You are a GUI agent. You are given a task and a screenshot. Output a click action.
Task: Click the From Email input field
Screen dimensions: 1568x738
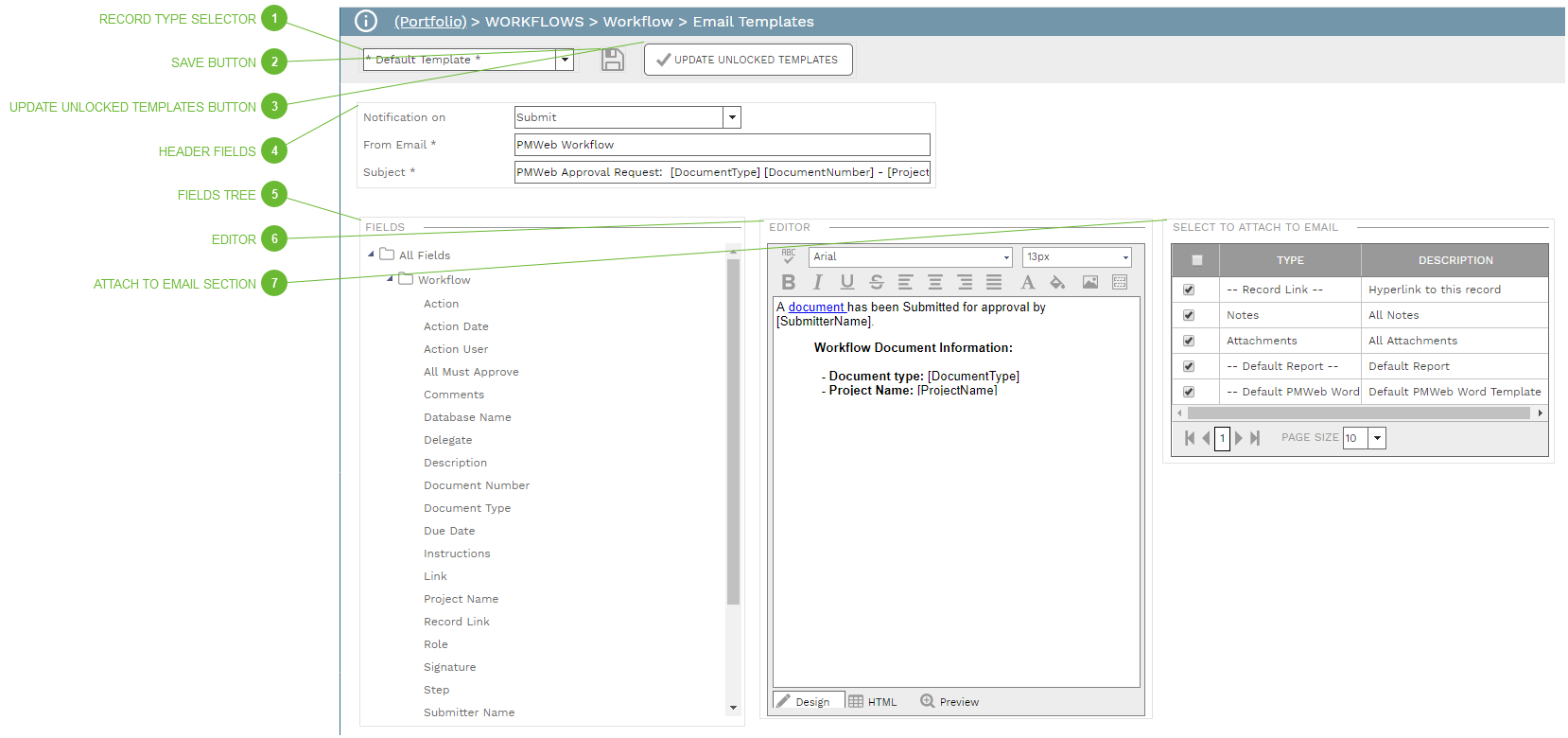[x=722, y=145]
